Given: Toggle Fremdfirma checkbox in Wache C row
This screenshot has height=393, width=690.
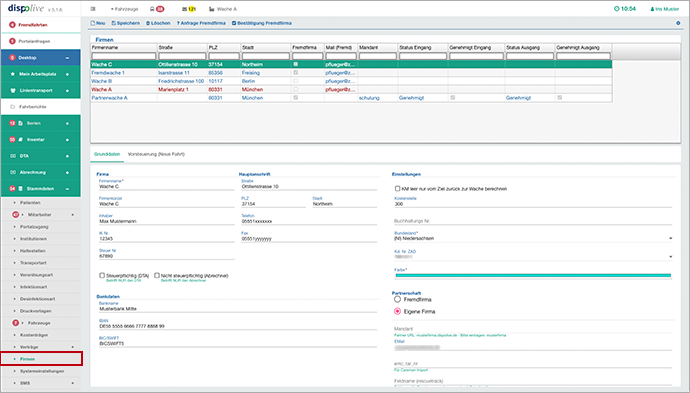Looking at the screenshot, I should (296, 64).
